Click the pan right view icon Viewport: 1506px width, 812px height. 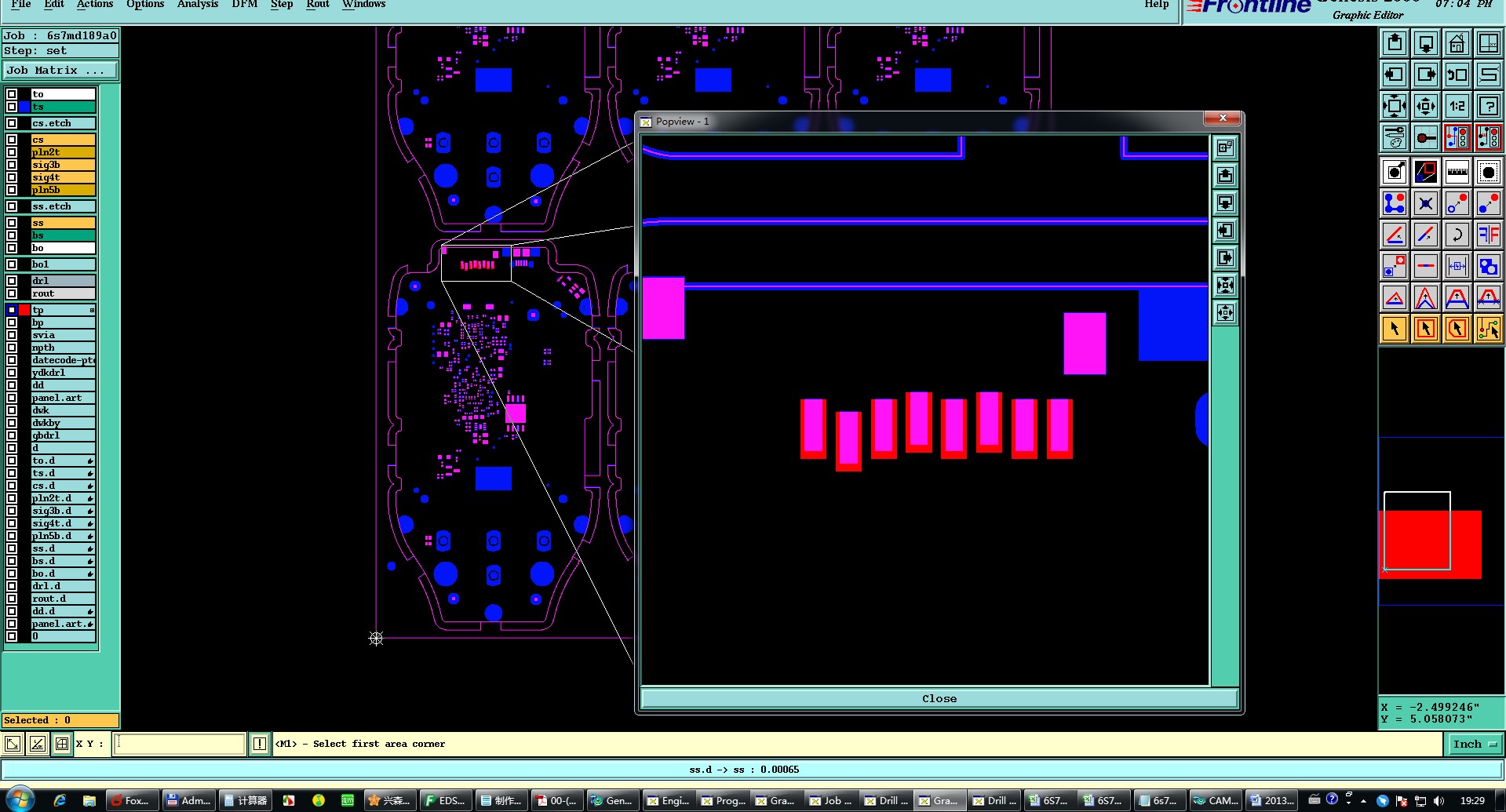(1425, 75)
